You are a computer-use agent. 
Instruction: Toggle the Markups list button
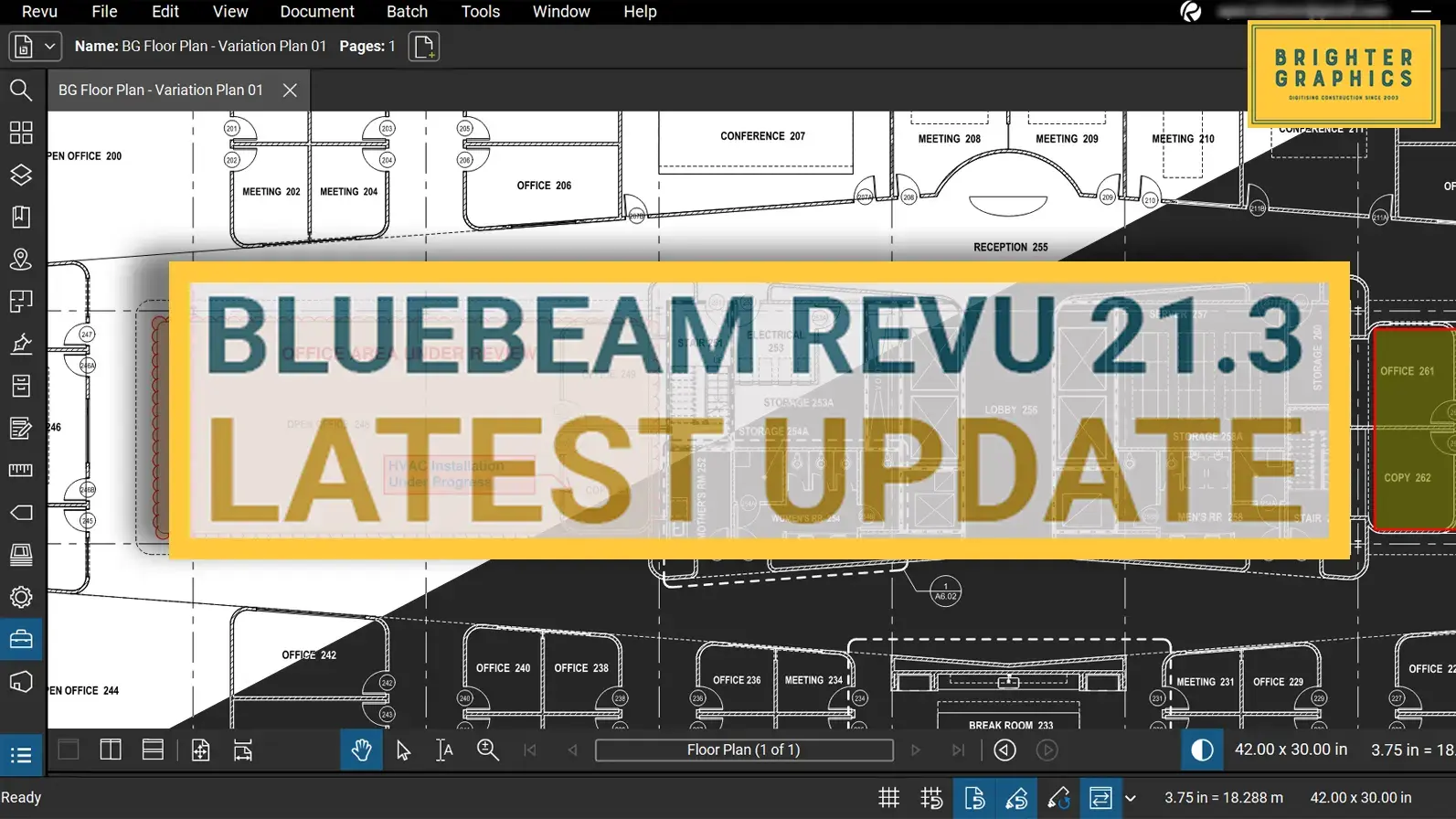pyautogui.click(x=21, y=755)
